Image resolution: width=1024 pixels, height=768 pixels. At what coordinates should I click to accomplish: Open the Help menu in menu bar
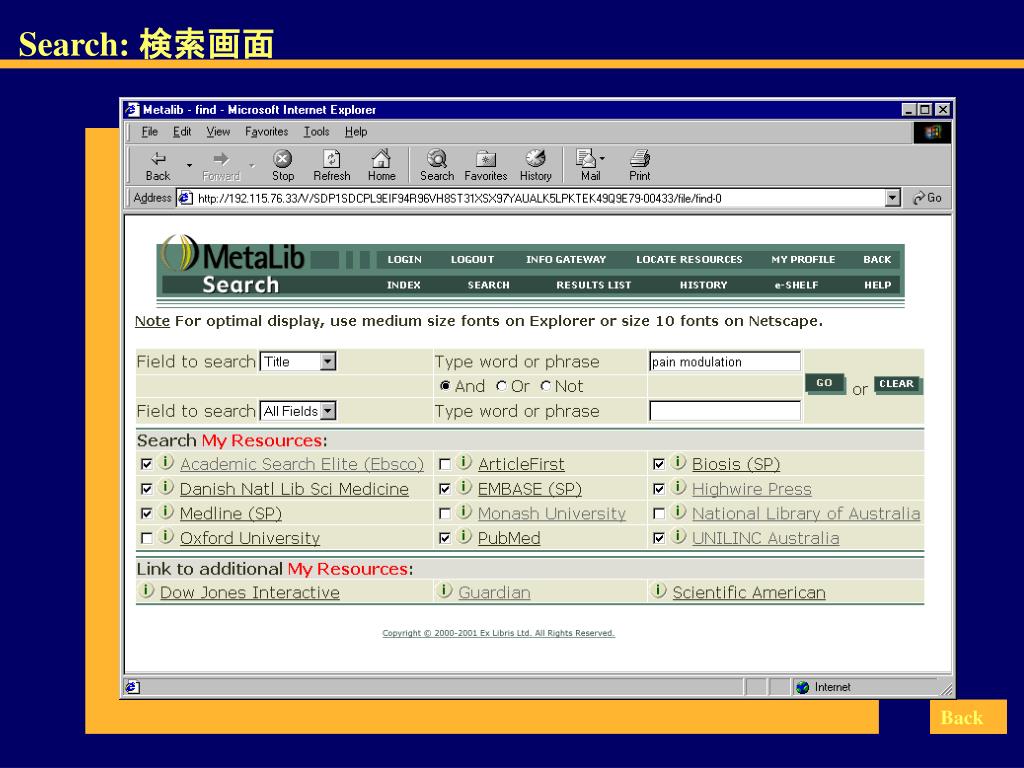(x=356, y=132)
